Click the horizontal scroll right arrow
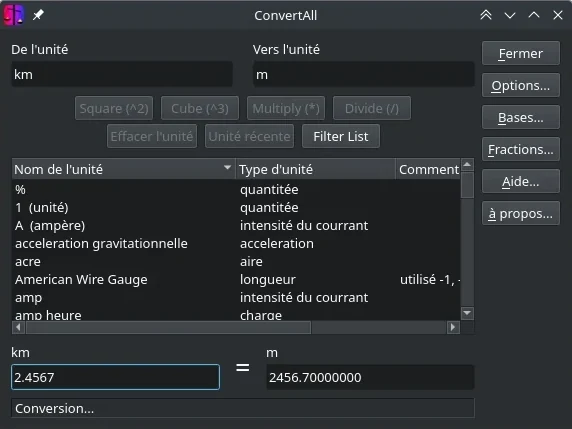572x429 pixels. pos(453,327)
